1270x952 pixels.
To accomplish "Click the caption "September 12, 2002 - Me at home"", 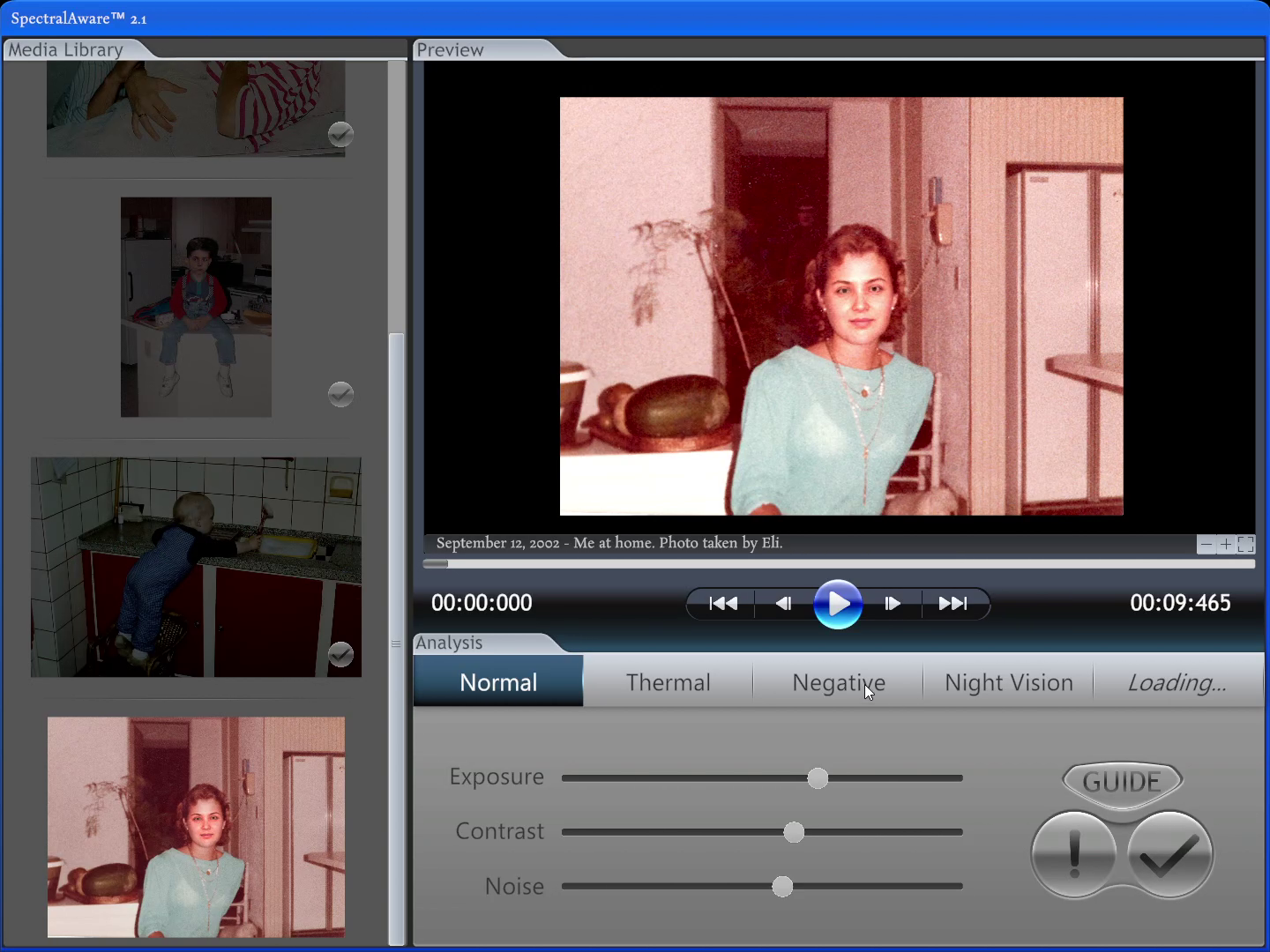I will pos(543,543).
